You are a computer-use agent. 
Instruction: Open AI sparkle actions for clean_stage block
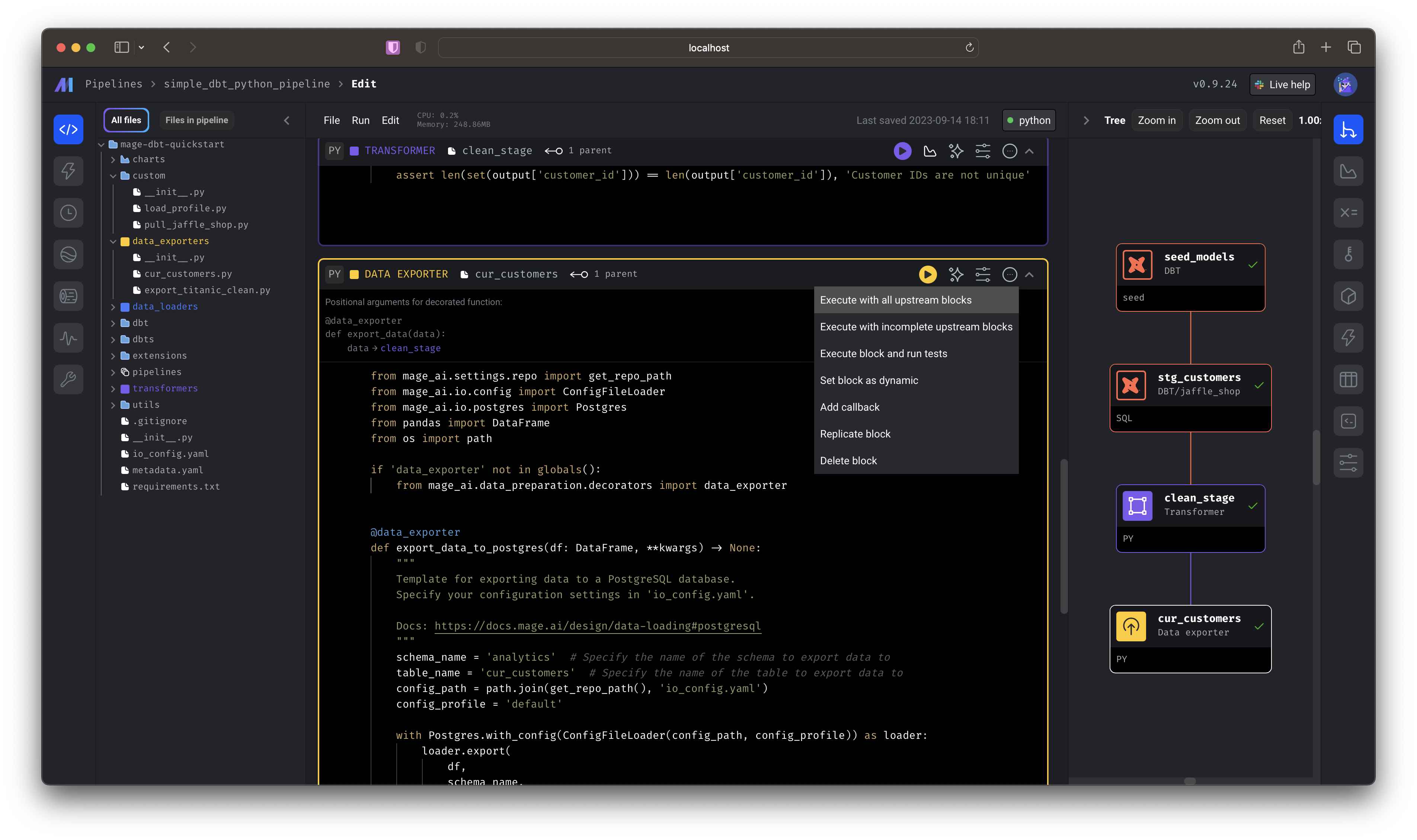point(956,151)
